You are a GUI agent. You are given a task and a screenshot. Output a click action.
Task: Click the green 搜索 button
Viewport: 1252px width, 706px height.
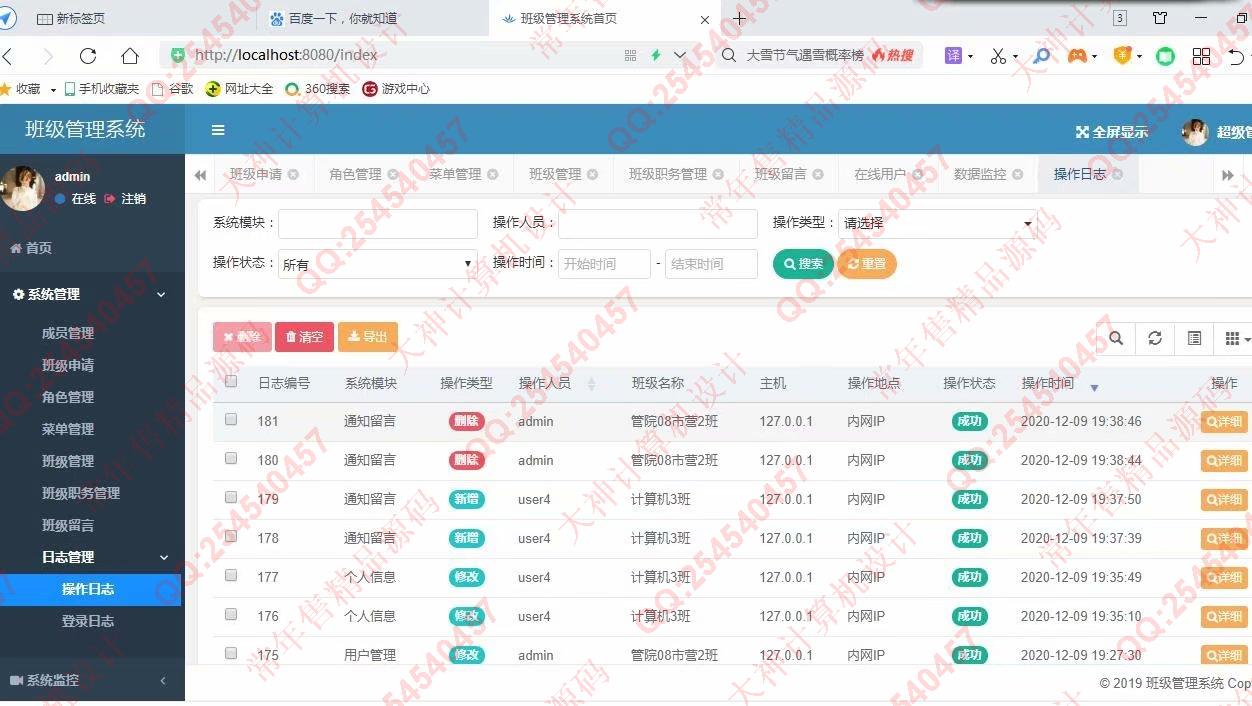click(803, 264)
